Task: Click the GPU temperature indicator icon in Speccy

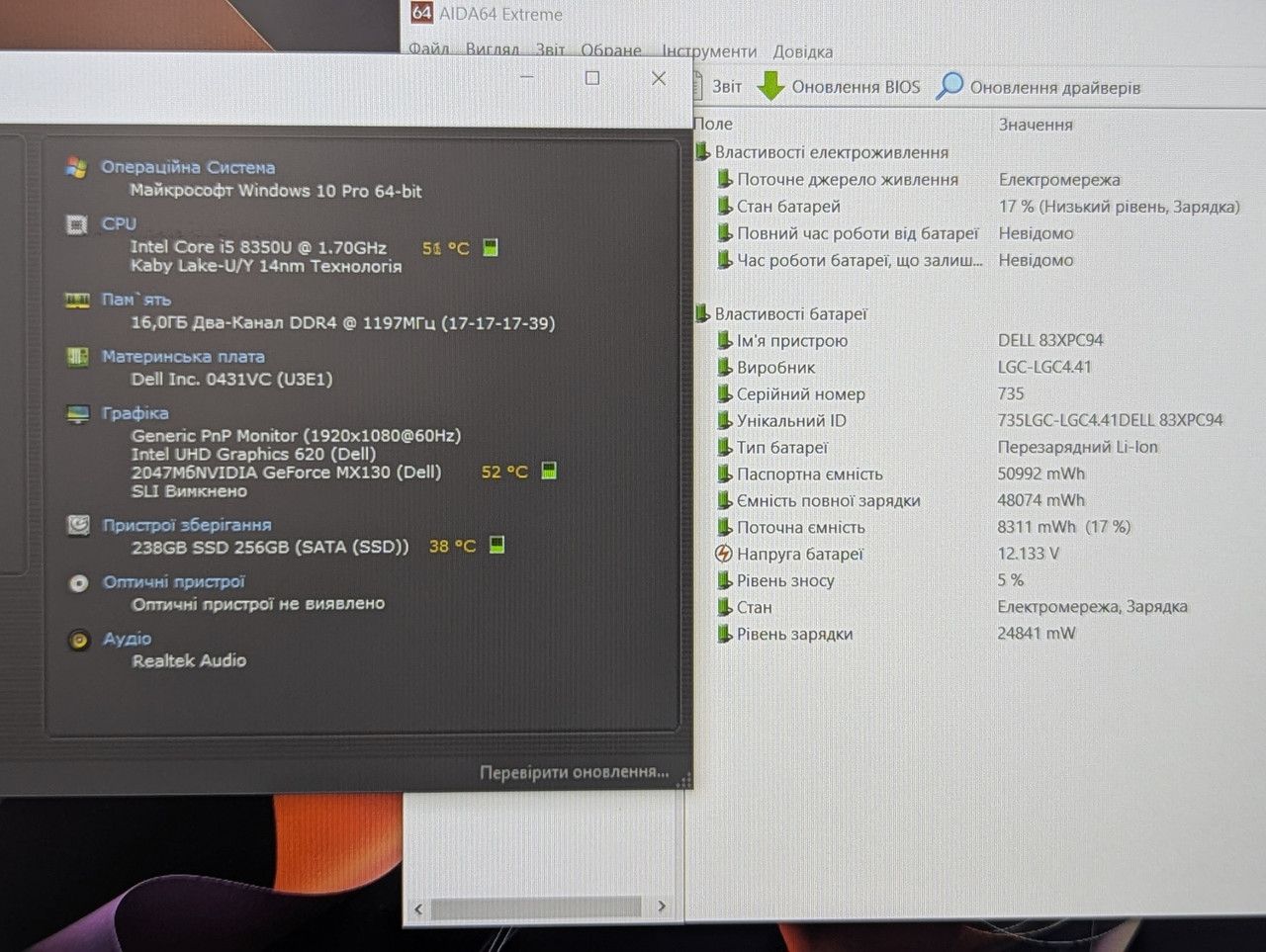Action: point(549,471)
